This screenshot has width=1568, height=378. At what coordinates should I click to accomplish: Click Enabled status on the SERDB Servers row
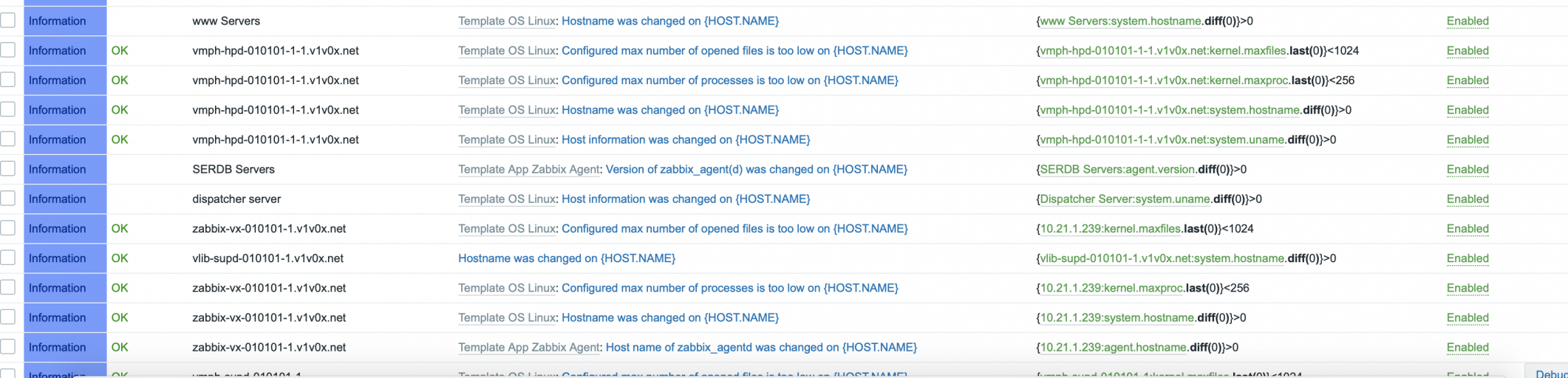(1467, 169)
